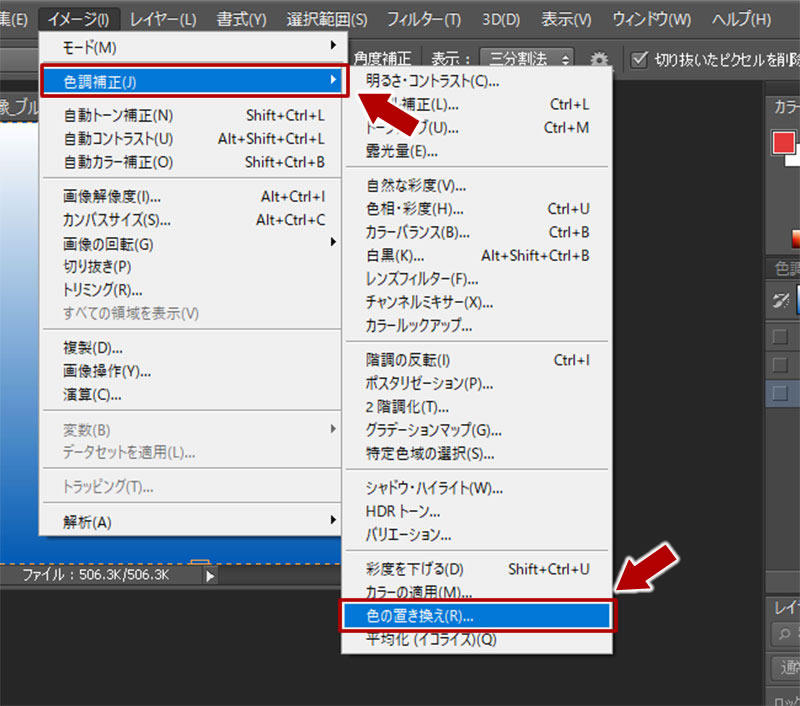This screenshot has height=706, width=800.
Task: Open カラーの適用(M)... dialog
Action: pos(477,592)
